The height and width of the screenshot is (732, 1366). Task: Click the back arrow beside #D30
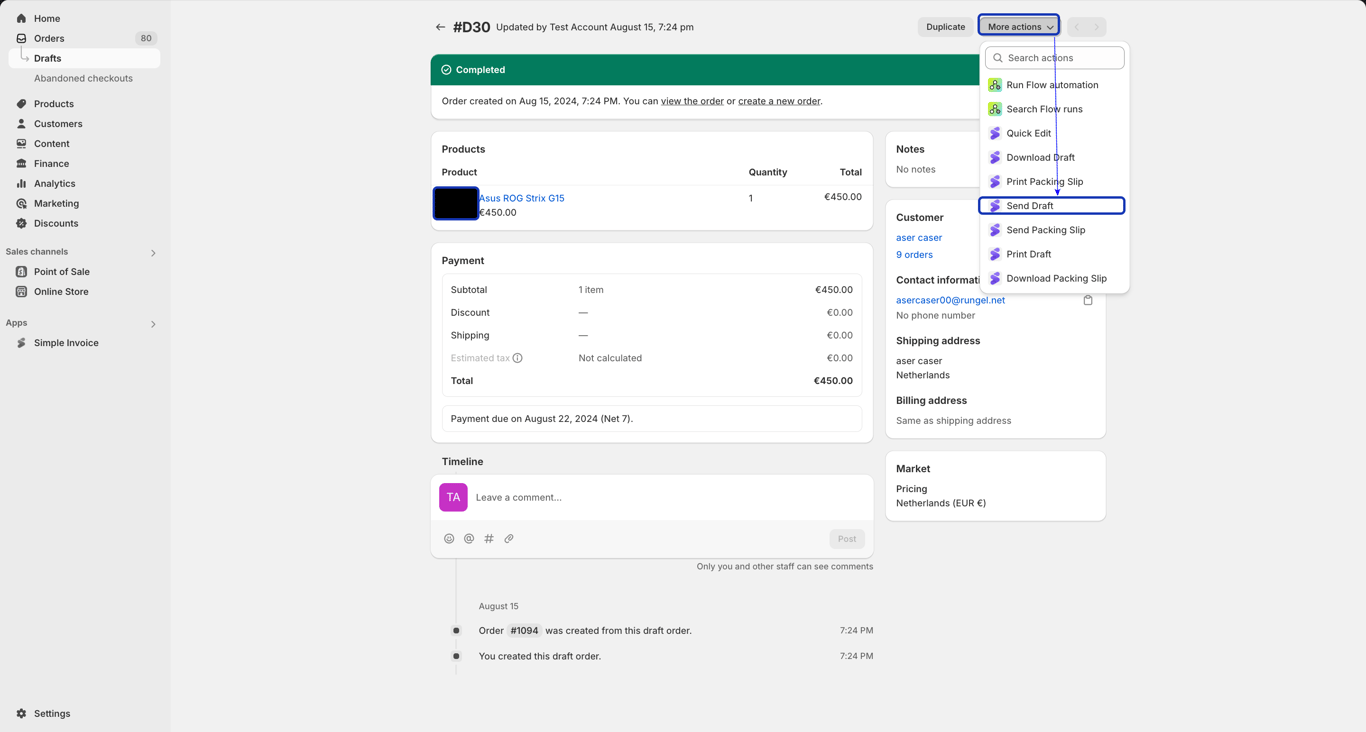pyautogui.click(x=440, y=27)
